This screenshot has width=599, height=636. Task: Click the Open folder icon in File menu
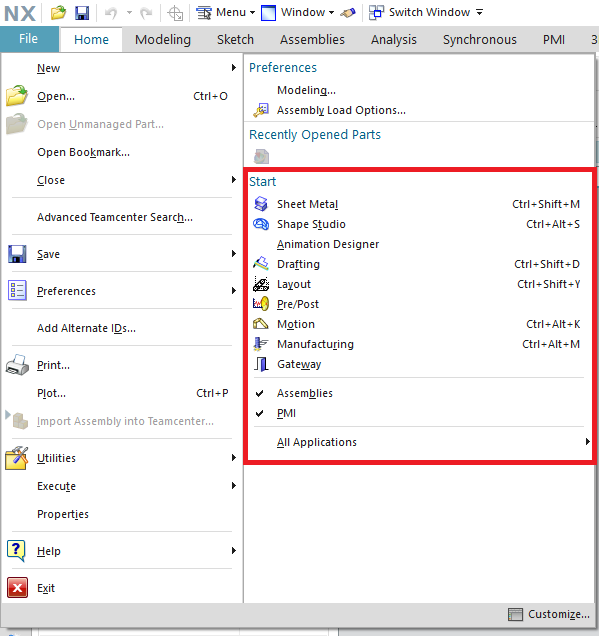(17, 96)
